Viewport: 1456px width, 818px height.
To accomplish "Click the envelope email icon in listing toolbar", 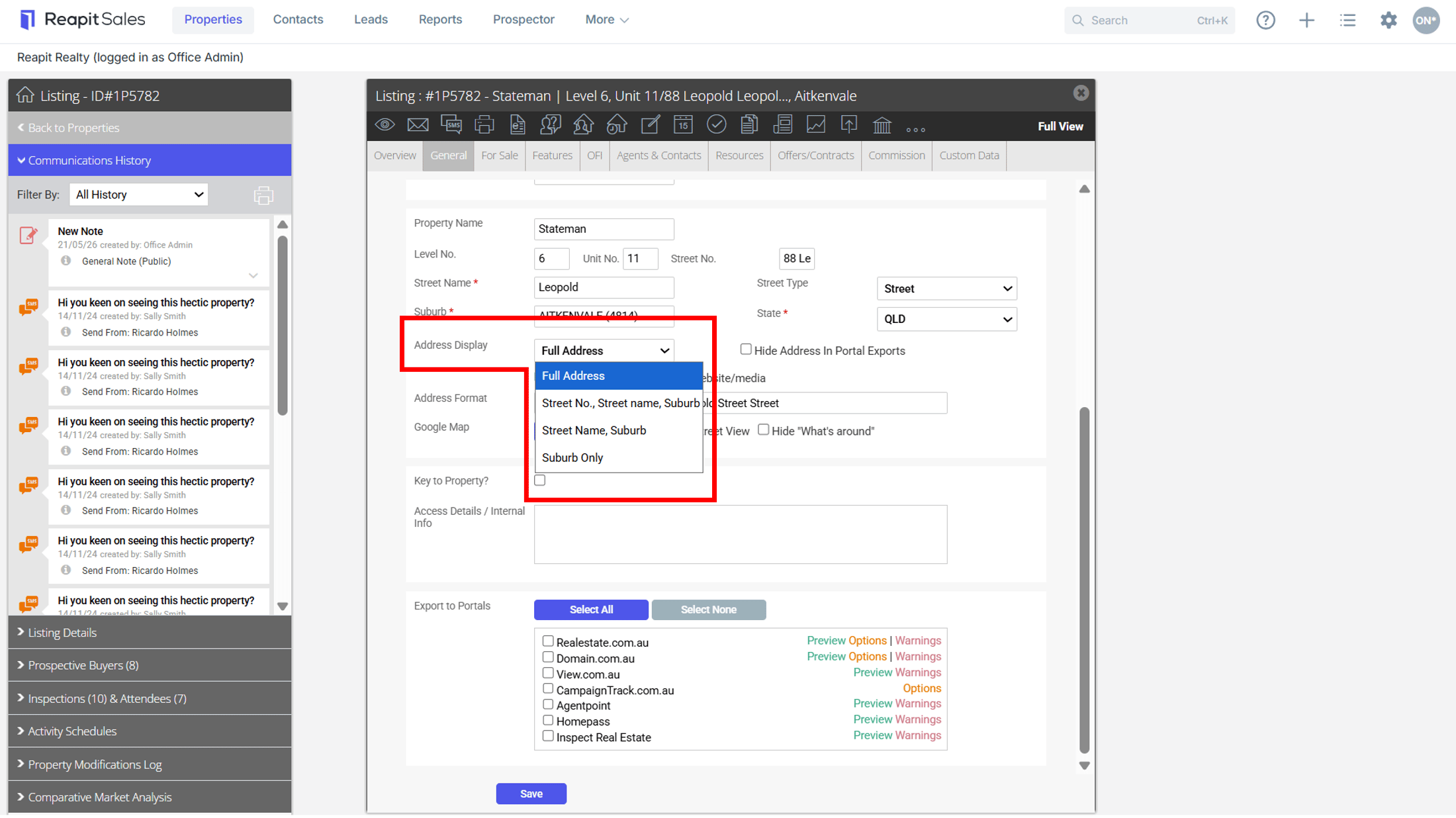I will point(418,125).
